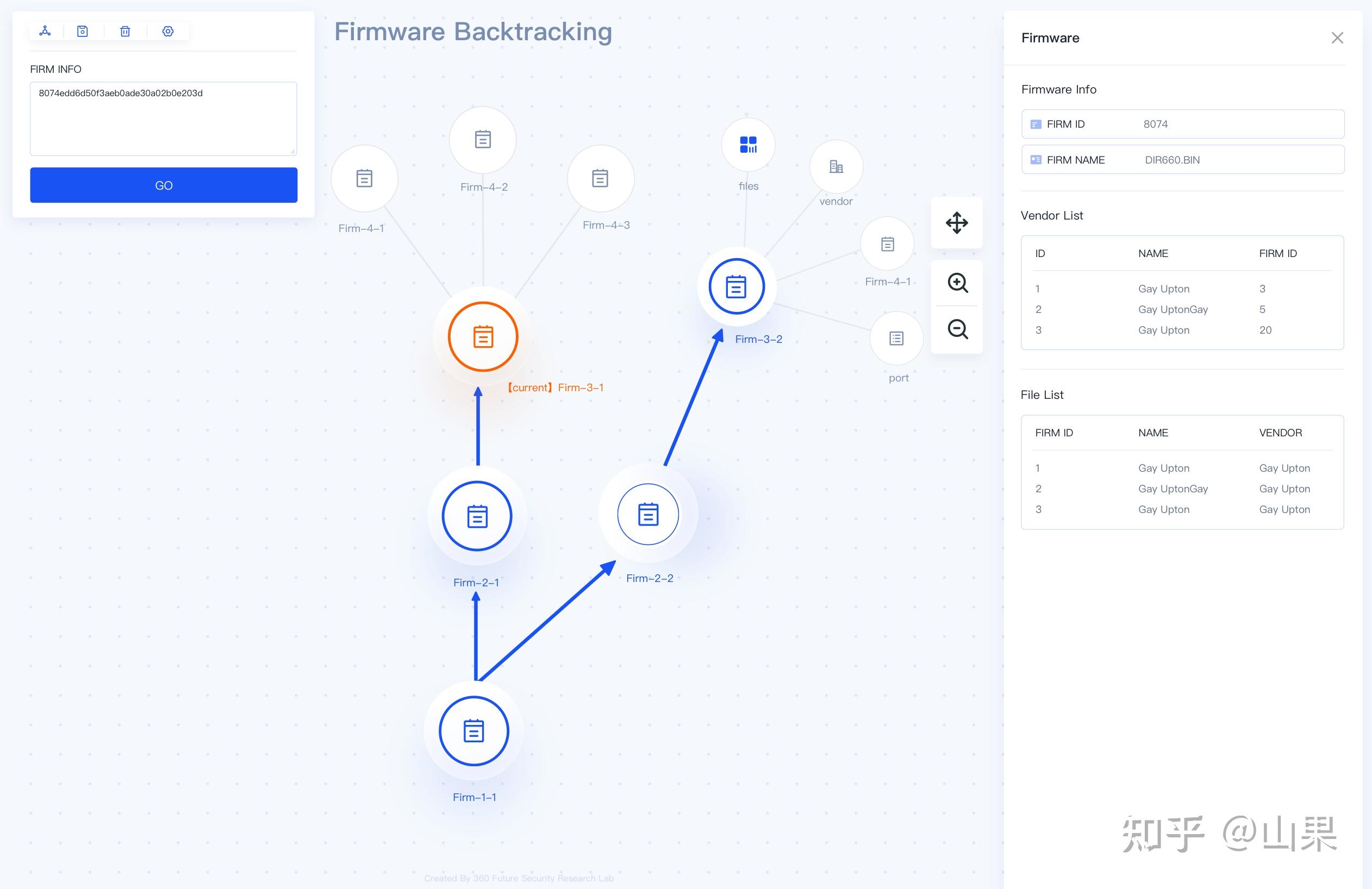Select the Firm-2-2 node
Image resolution: width=1372 pixels, height=889 pixels.
pyautogui.click(x=648, y=514)
